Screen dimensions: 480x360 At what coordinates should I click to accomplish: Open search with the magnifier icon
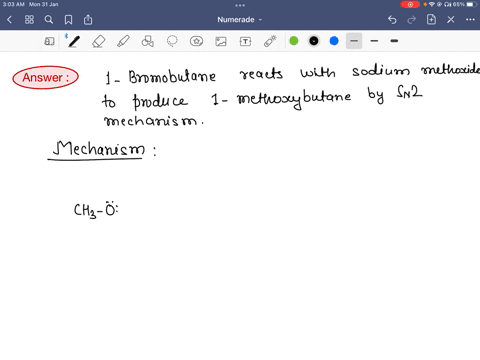[x=49, y=20]
